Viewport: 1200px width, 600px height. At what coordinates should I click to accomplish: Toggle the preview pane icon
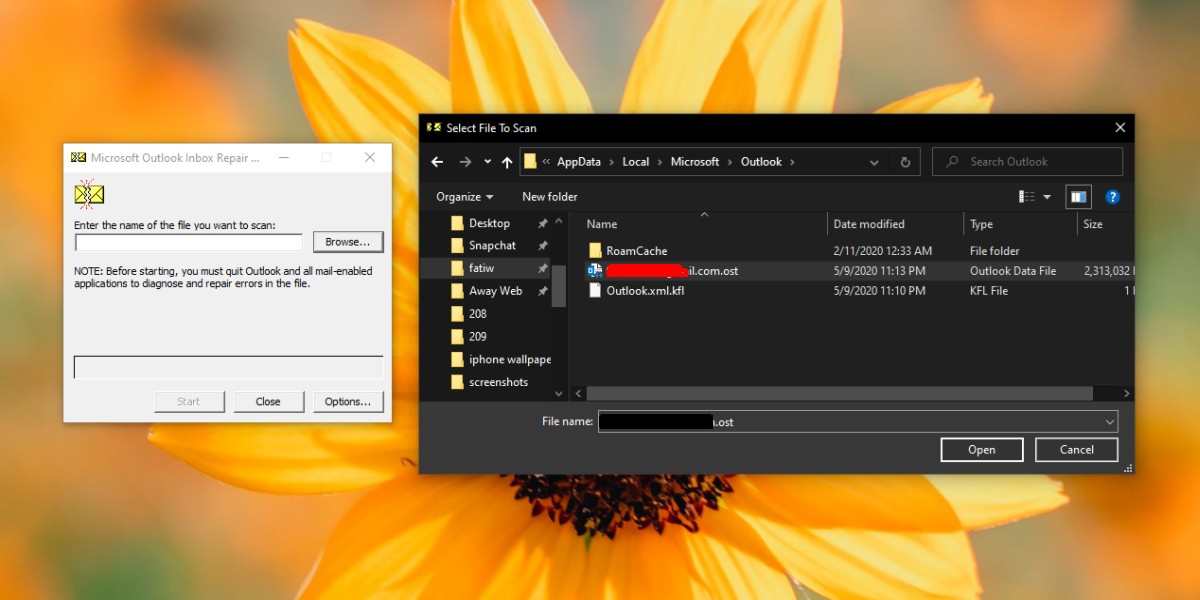[1078, 197]
